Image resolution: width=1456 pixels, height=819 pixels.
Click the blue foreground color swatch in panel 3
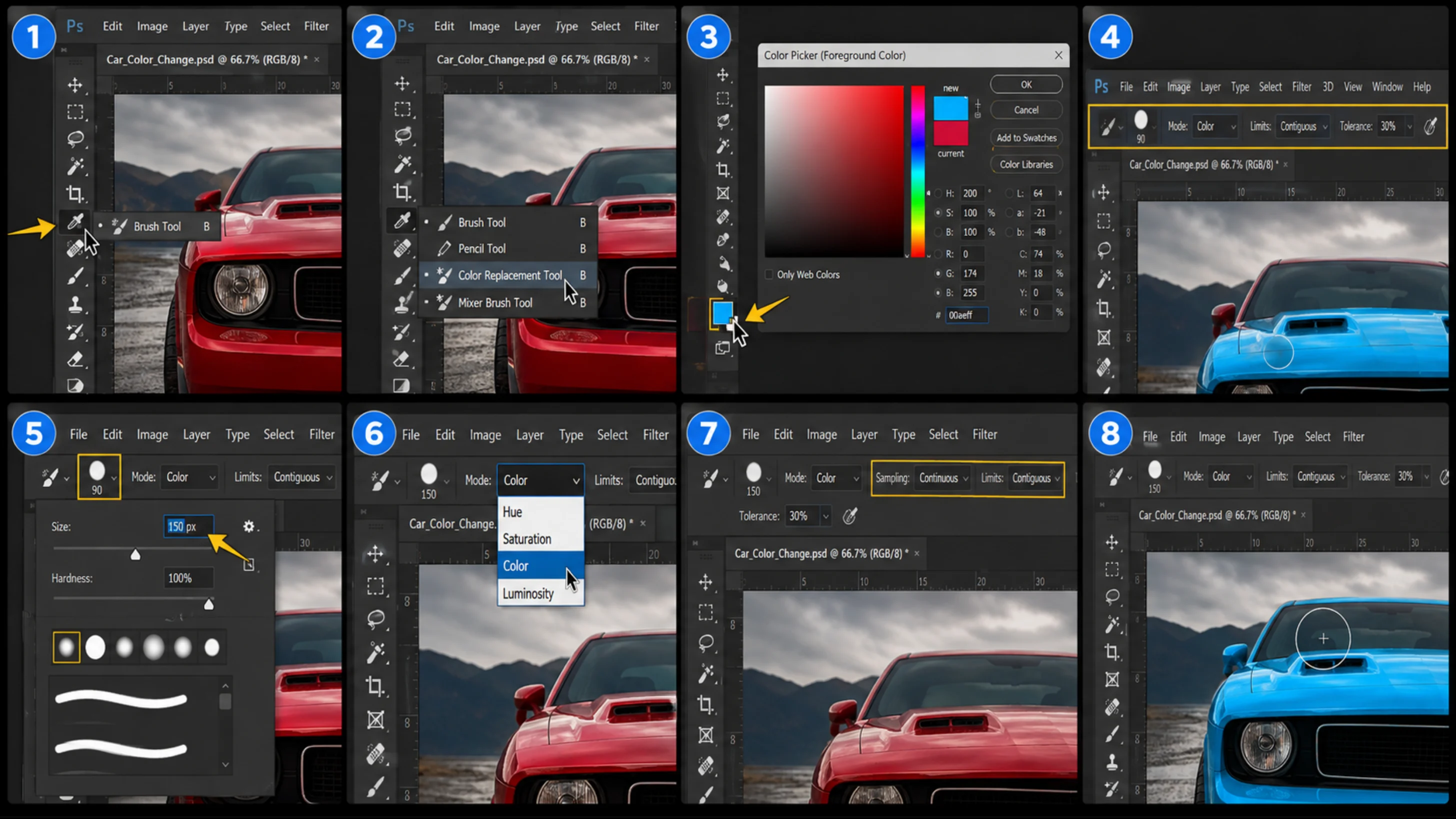pos(722,312)
